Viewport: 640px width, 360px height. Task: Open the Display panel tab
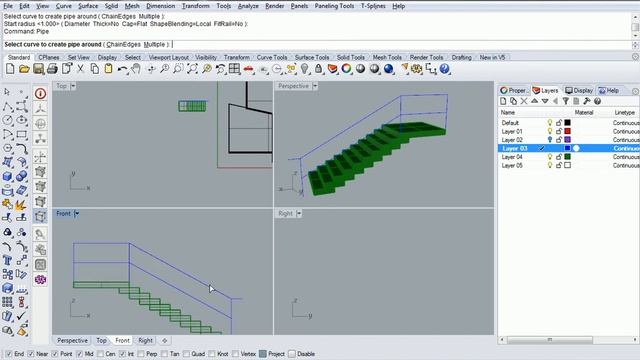[579, 91]
